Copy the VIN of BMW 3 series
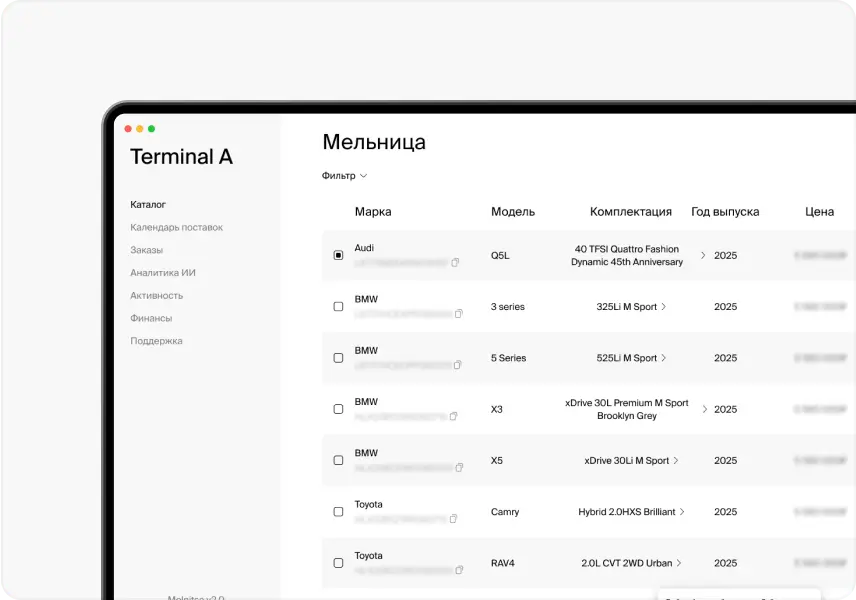856x600 pixels. [x=459, y=314]
